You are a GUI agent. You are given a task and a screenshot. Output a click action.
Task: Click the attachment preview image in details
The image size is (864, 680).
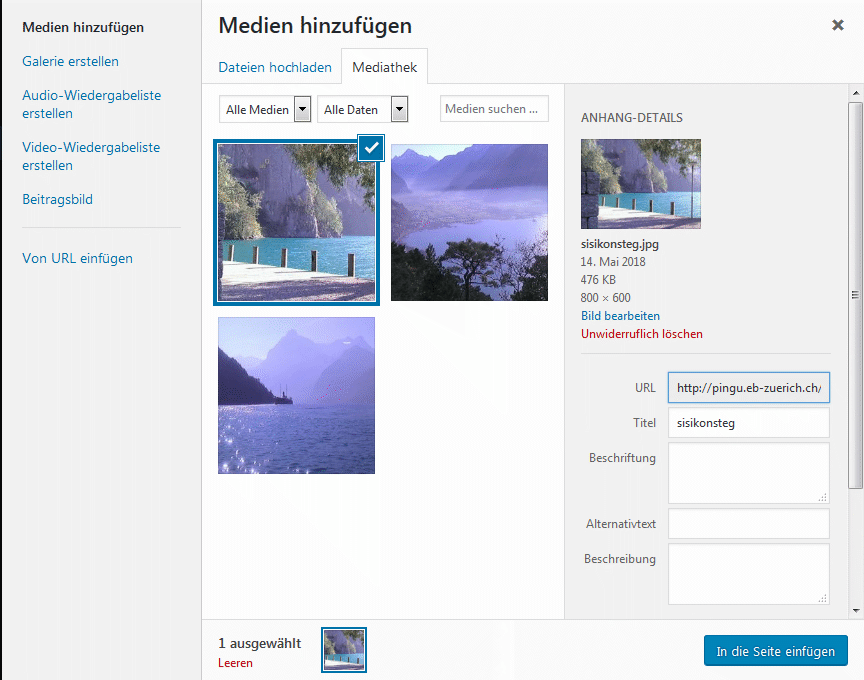pyautogui.click(x=640, y=184)
